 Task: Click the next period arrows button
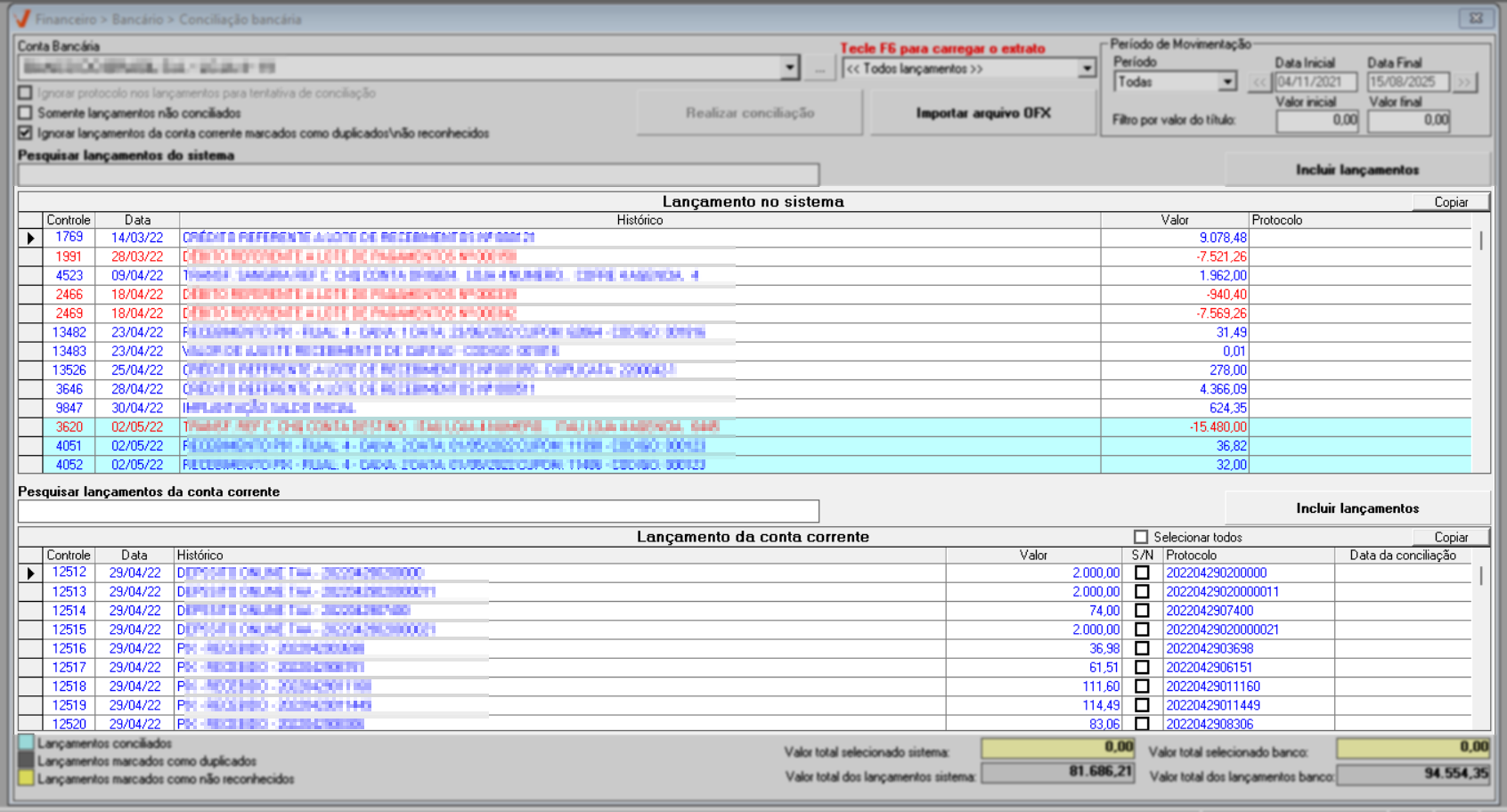tap(1464, 83)
